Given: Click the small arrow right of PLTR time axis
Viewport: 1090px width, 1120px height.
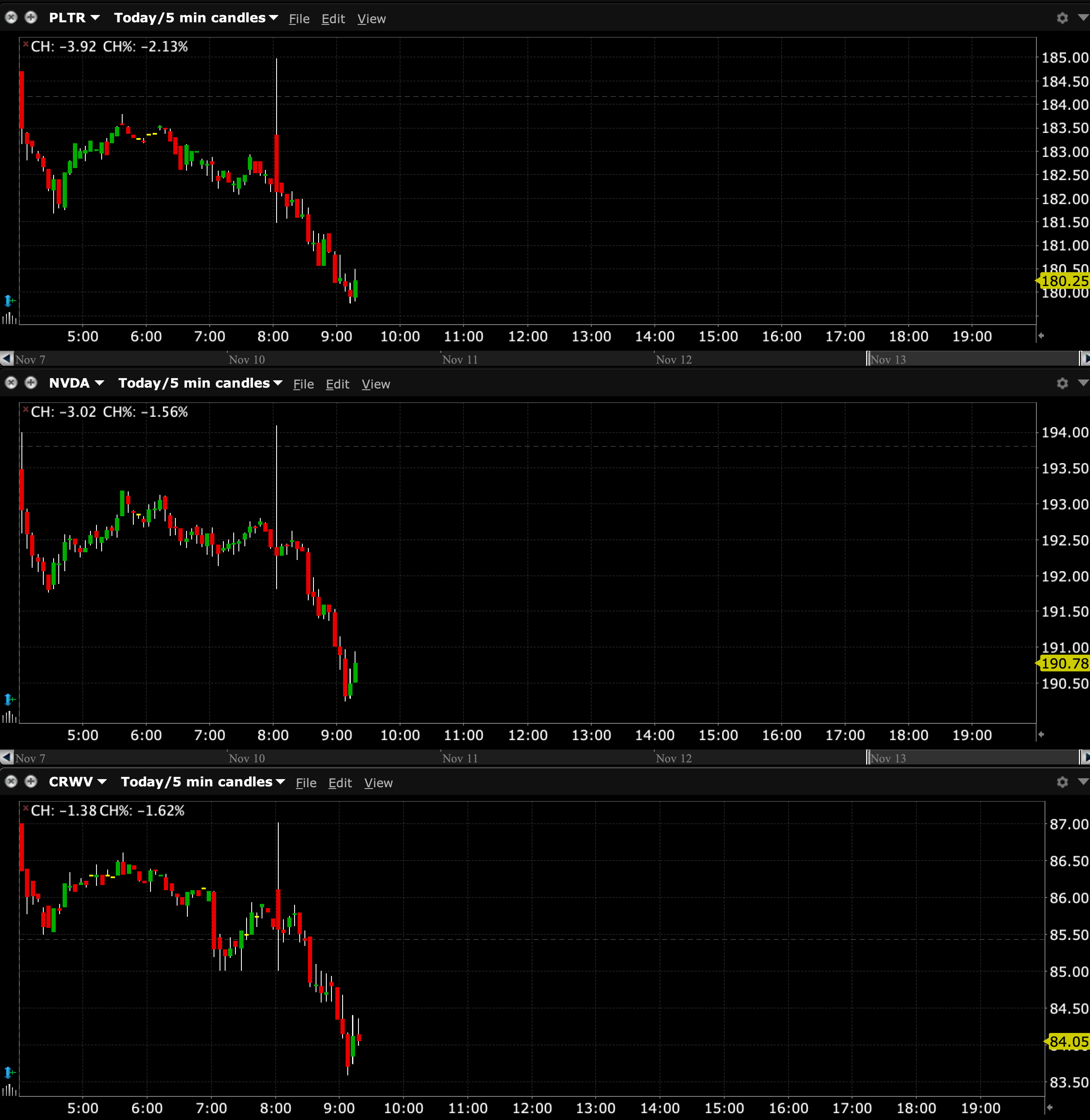Looking at the screenshot, I should 1042,336.
